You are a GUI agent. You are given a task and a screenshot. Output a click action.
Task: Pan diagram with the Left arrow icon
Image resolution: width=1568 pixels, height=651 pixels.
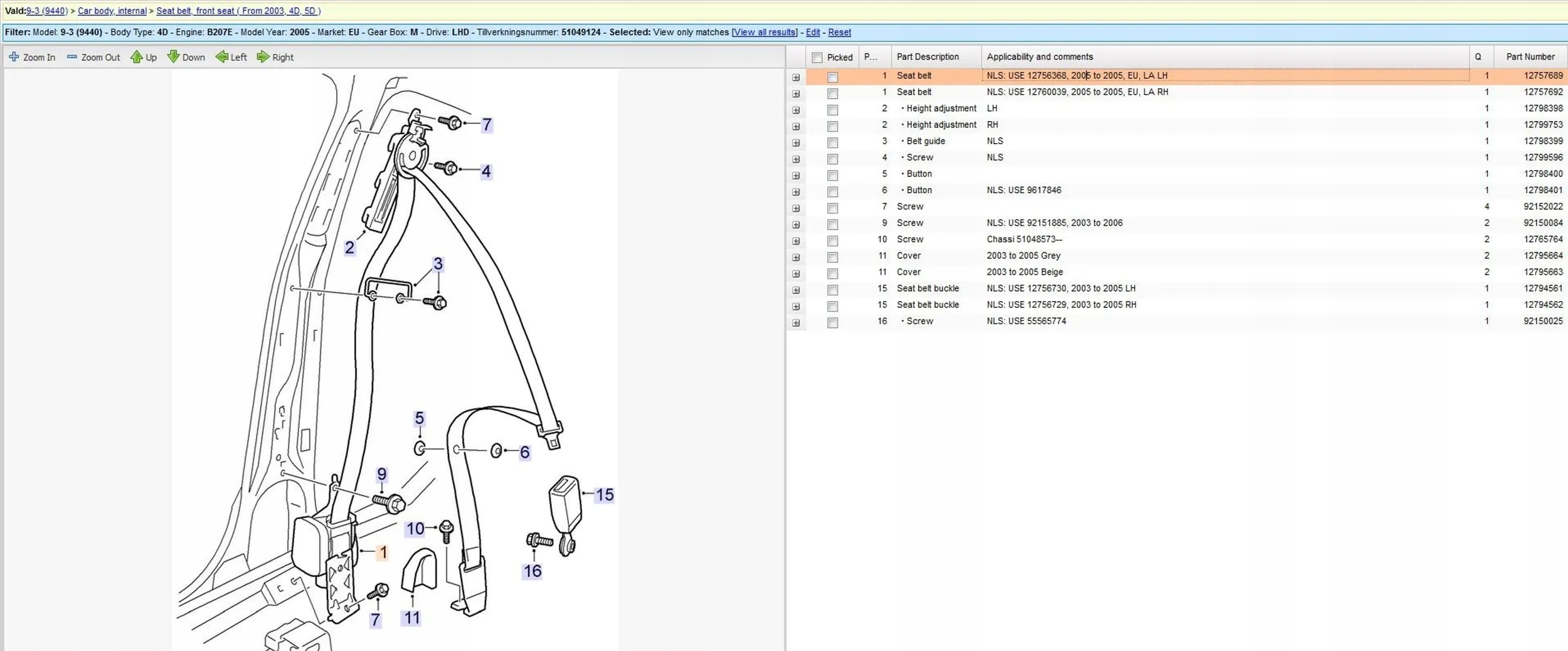pos(221,57)
